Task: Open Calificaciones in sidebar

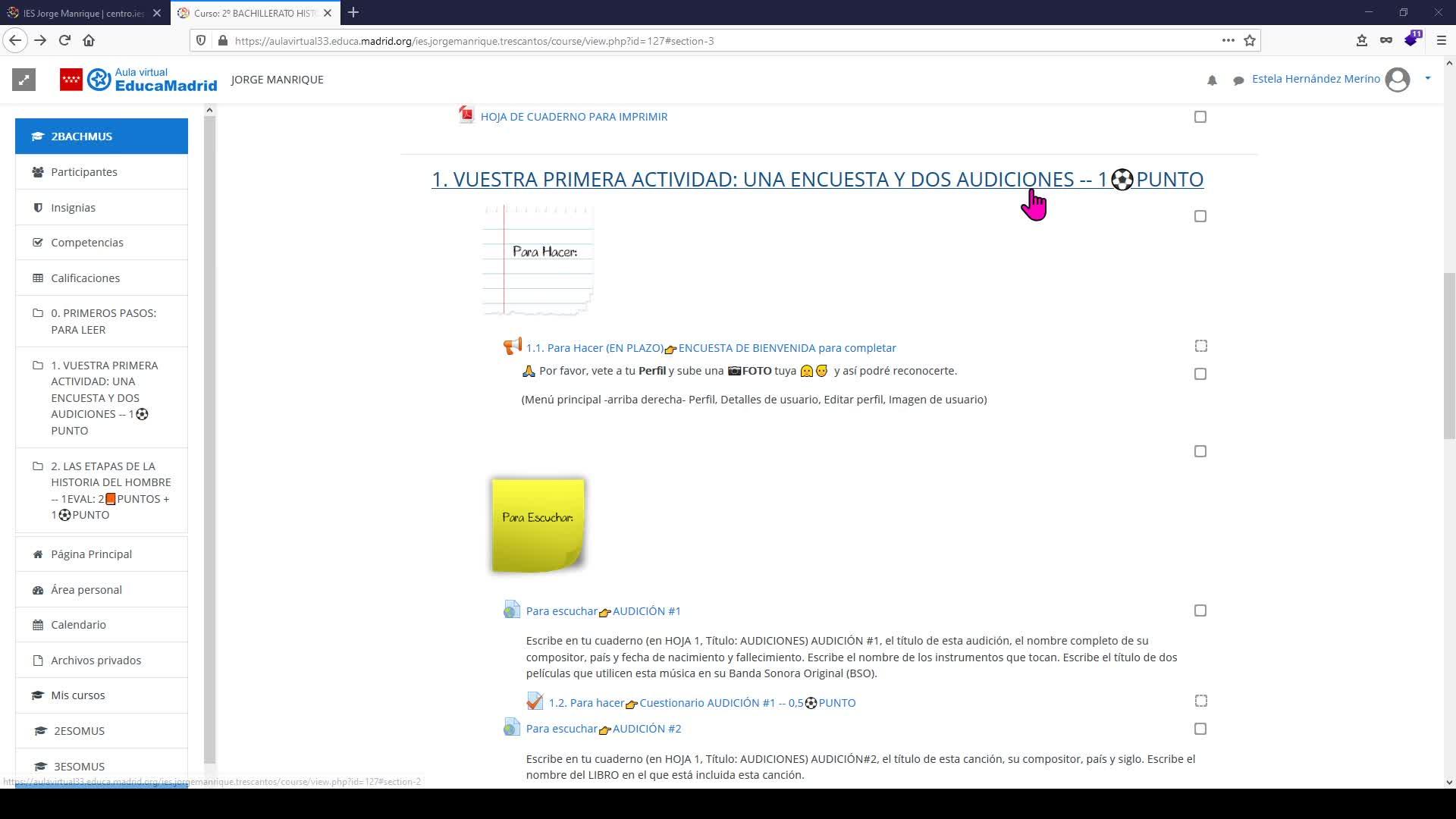Action: click(x=85, y=278)
